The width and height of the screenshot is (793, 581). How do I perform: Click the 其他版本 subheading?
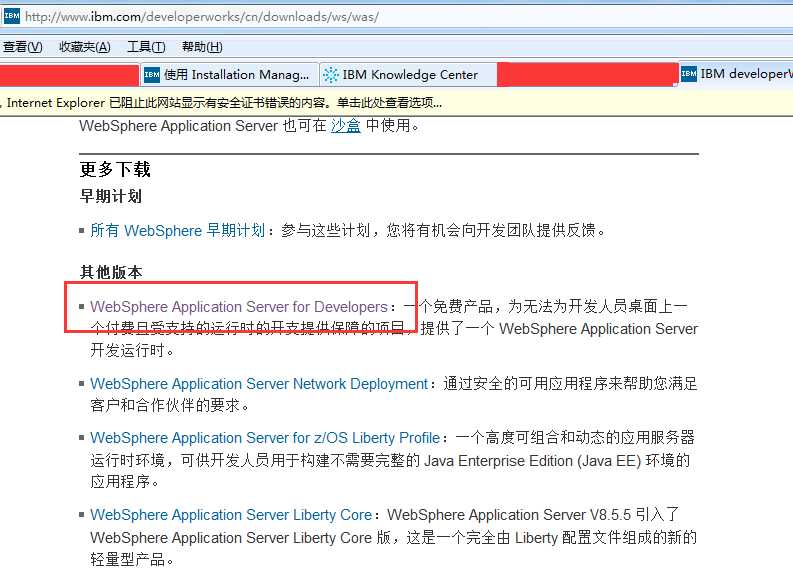pyautogui.click(x=111, y=273)
